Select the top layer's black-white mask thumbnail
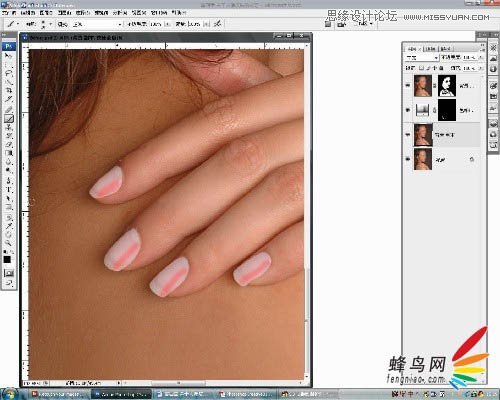 pos(447,86)
